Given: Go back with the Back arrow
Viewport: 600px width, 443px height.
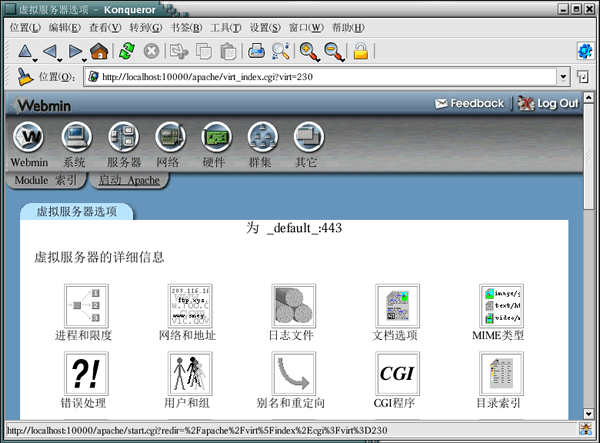Looking at the screenshot, I should [x=50, y=51].
